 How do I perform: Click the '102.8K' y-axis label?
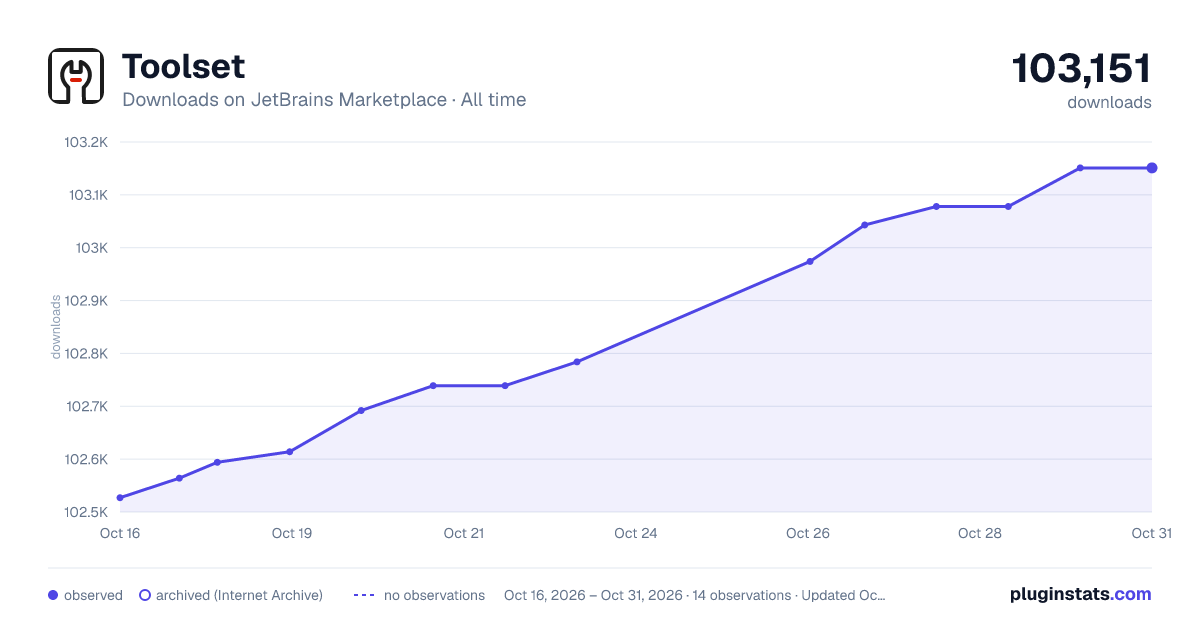(x=86, y=354)
